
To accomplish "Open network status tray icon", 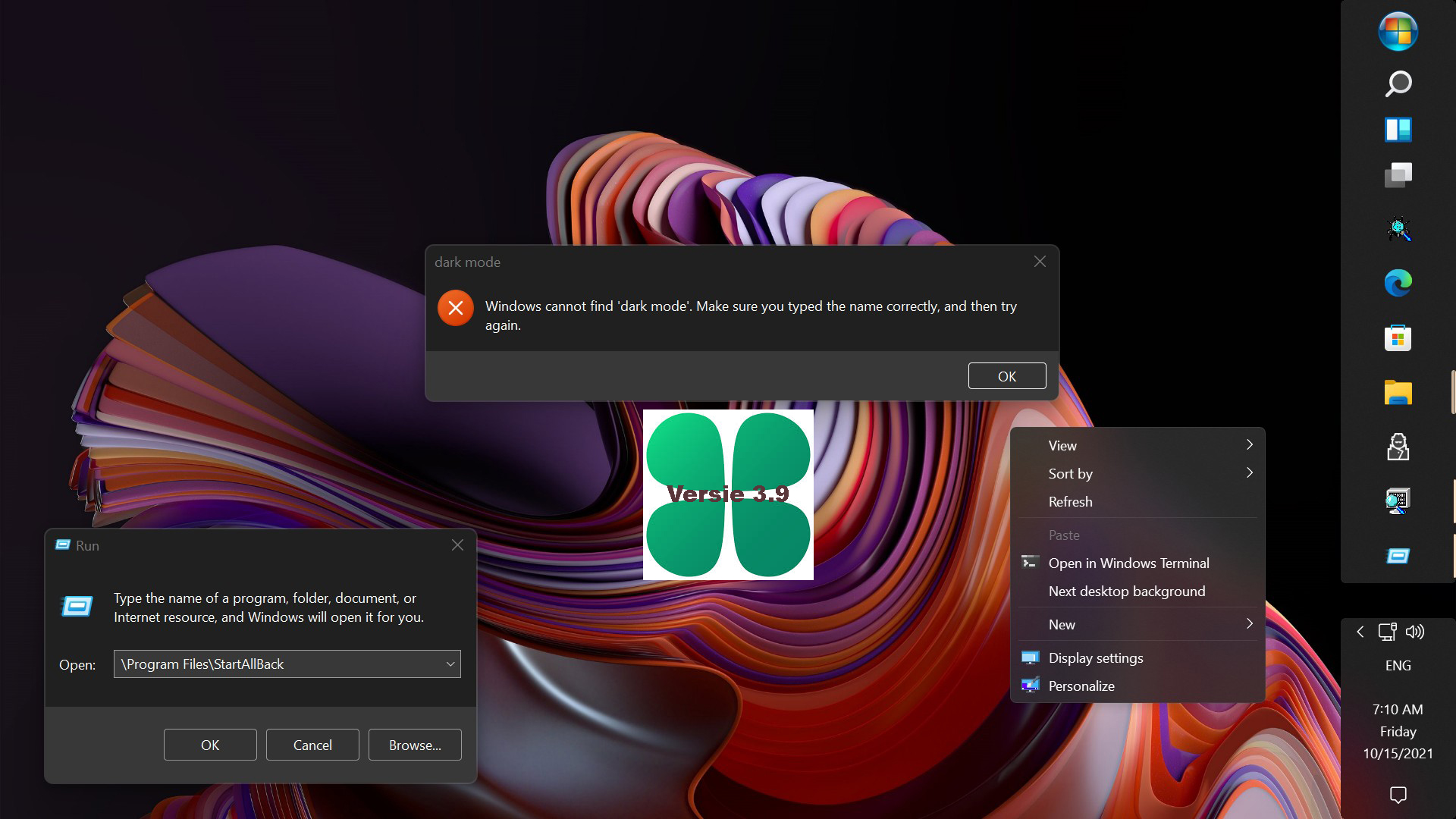I will click(1387, 632).
